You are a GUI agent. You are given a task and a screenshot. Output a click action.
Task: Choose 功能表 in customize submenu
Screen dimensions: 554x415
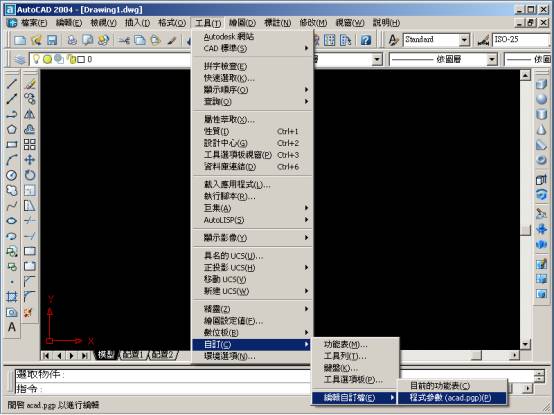coord(355,344)
